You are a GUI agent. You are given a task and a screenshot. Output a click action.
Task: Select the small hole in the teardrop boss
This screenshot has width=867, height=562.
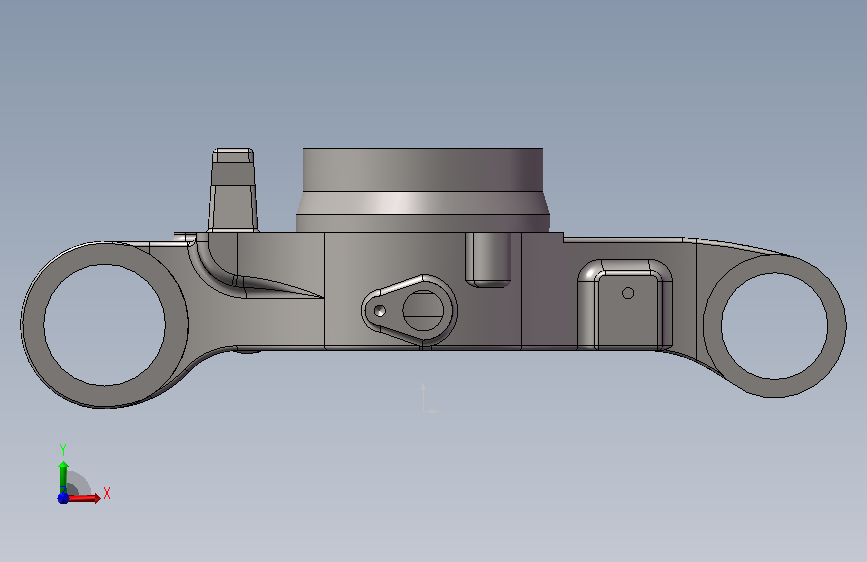(x=379, y=311)
